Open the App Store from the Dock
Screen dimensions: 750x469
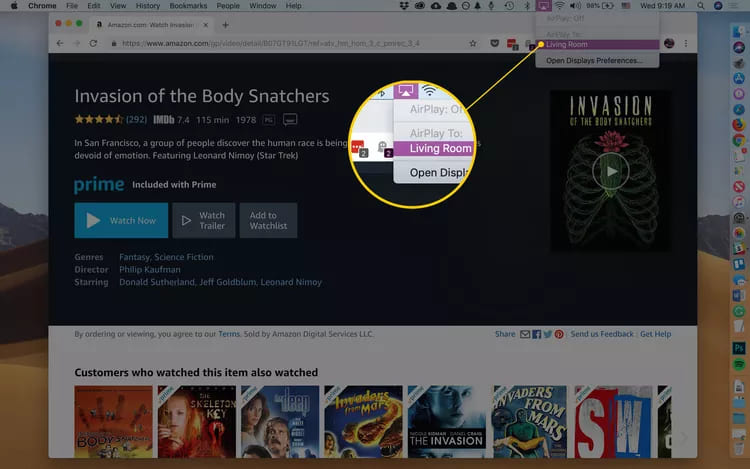point(739,78)
